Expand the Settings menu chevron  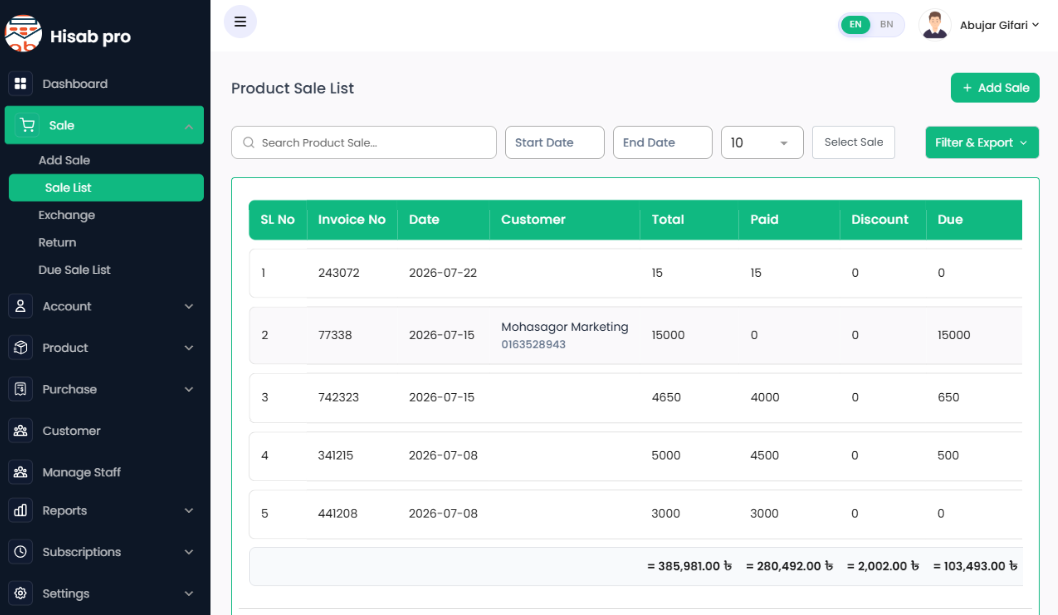tap(189, 593)
